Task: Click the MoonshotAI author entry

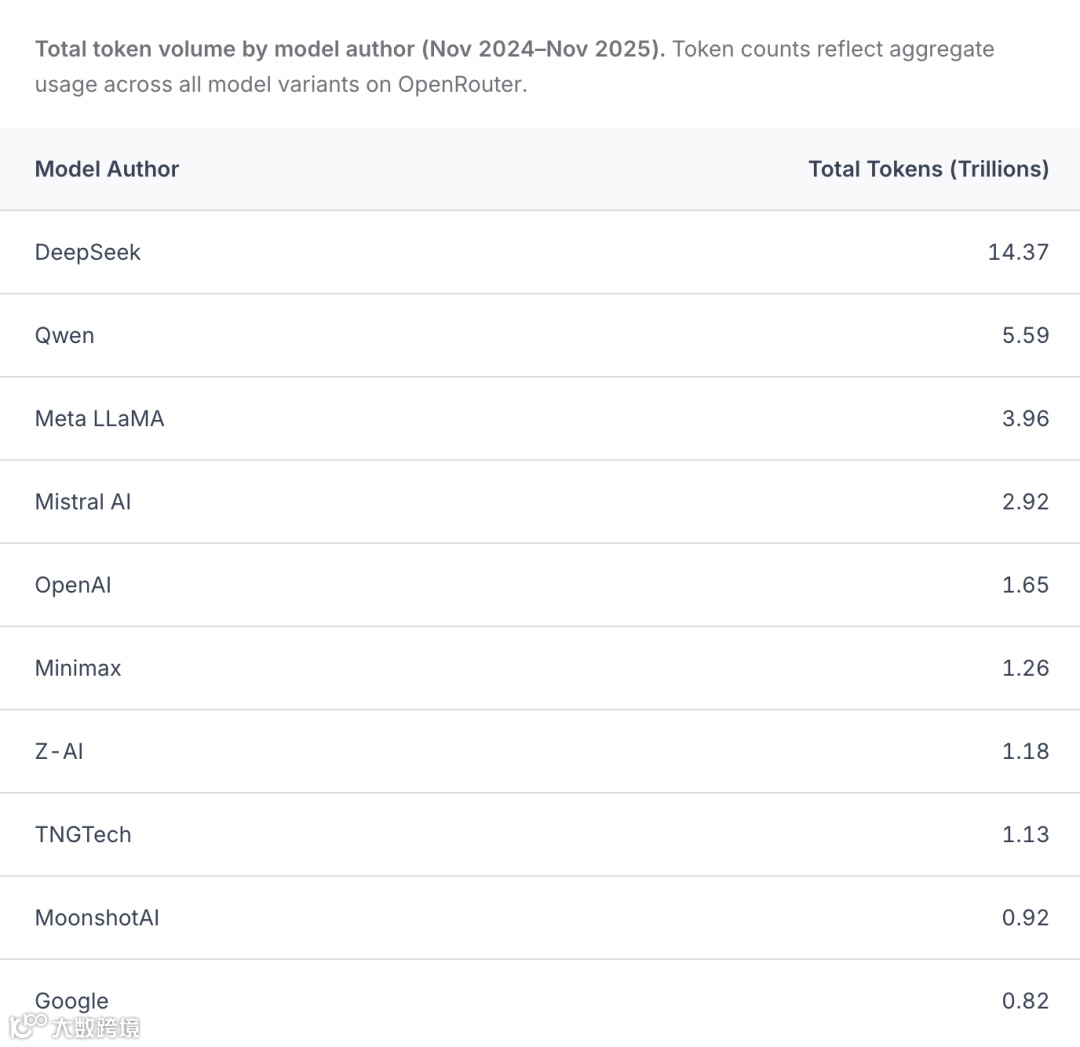Action: coord(97,917)
